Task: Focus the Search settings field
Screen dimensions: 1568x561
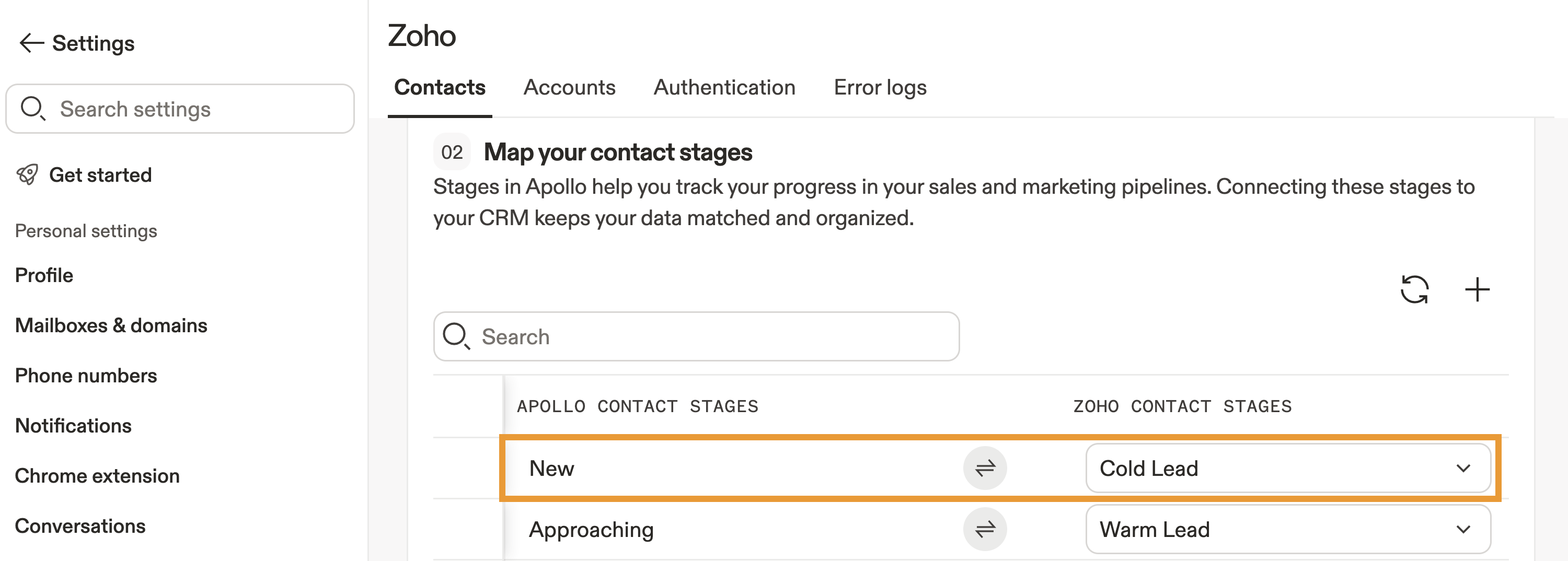Action: coord(195,109)
